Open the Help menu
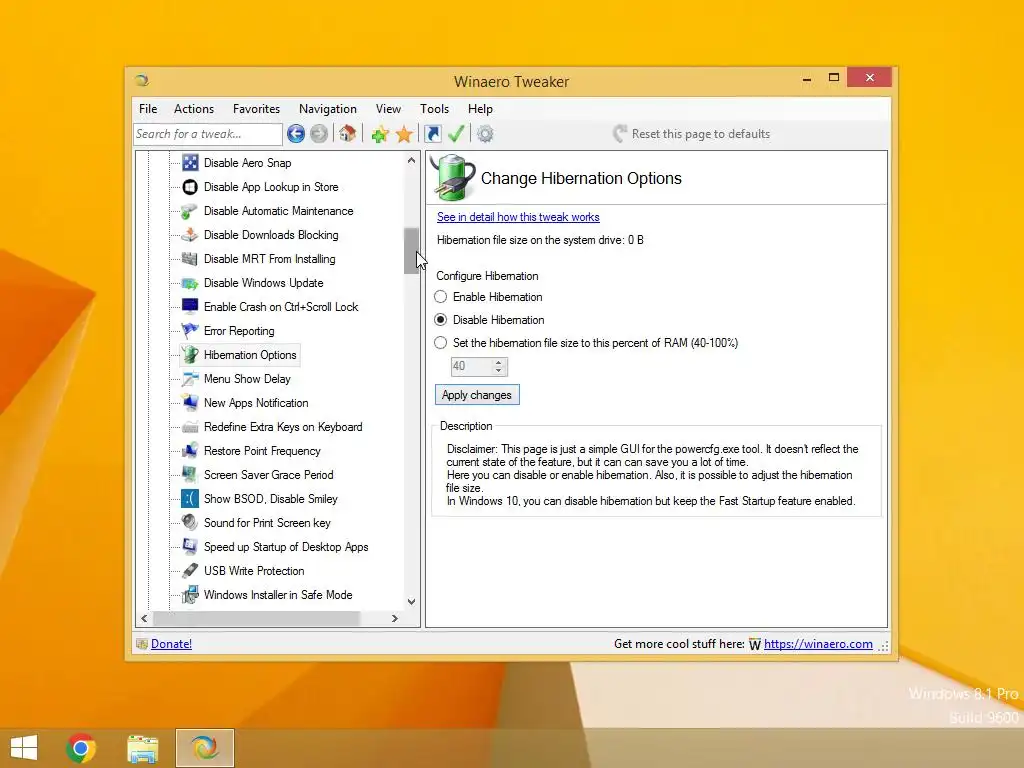The width and height of the screenshot is (1024, 768). pyautogui.click(x=480, y=108)
